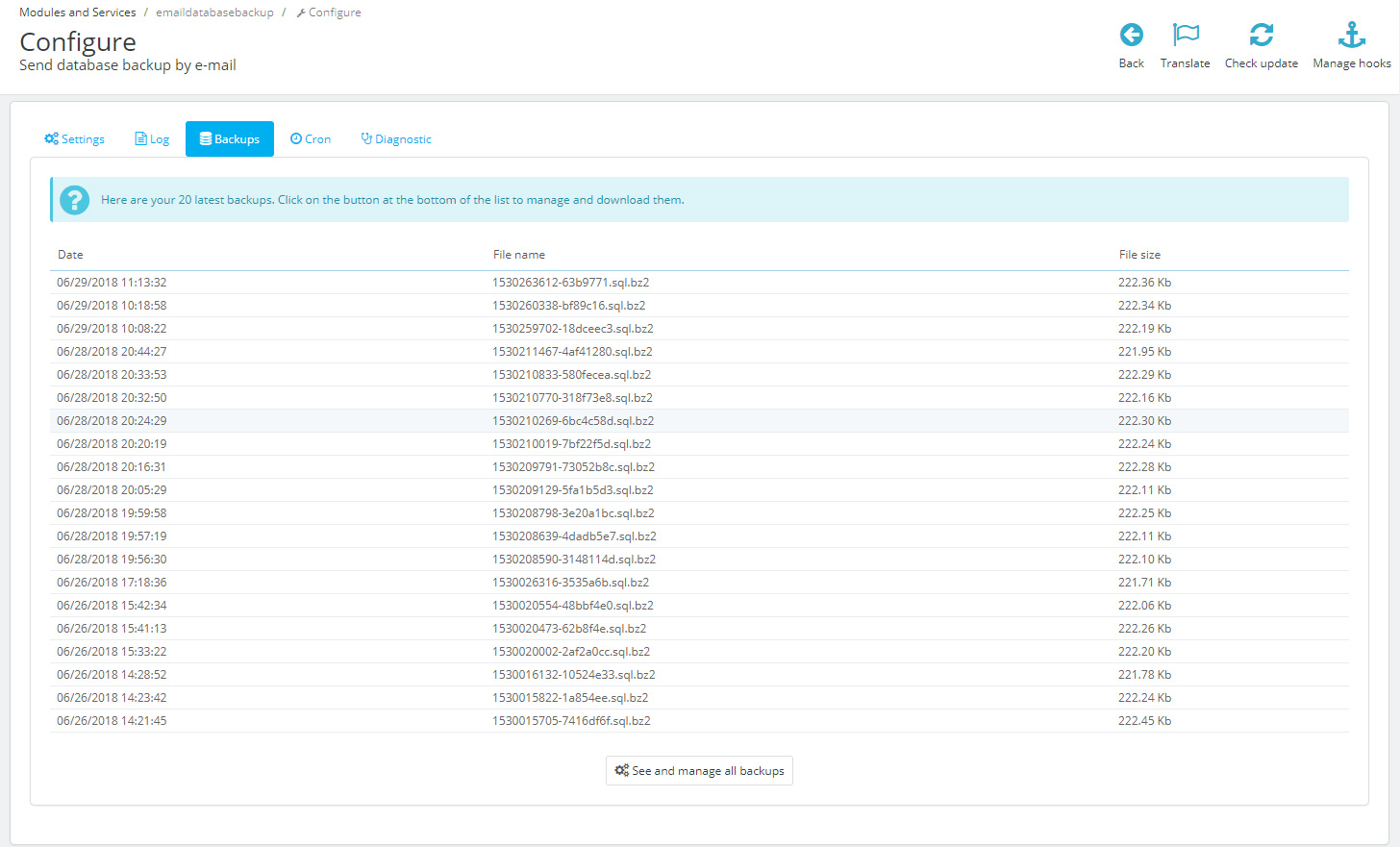This screenshot has width=1400, height=847.
Task: Click the File name column header
Action: (518, 255)
